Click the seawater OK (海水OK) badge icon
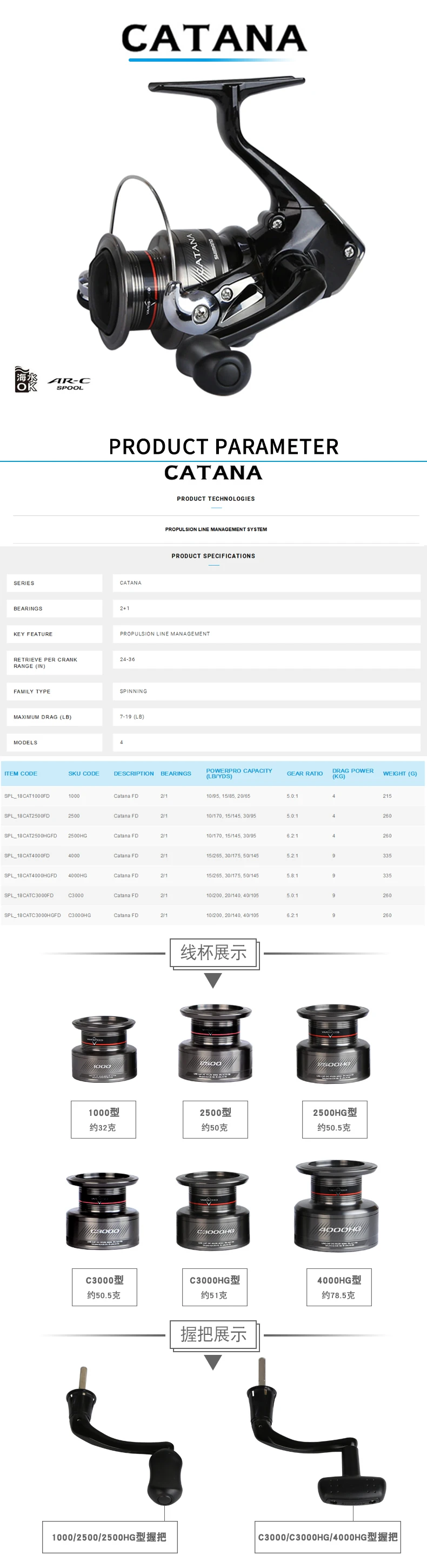The image size is (427, 1568). tap(25, 379)
